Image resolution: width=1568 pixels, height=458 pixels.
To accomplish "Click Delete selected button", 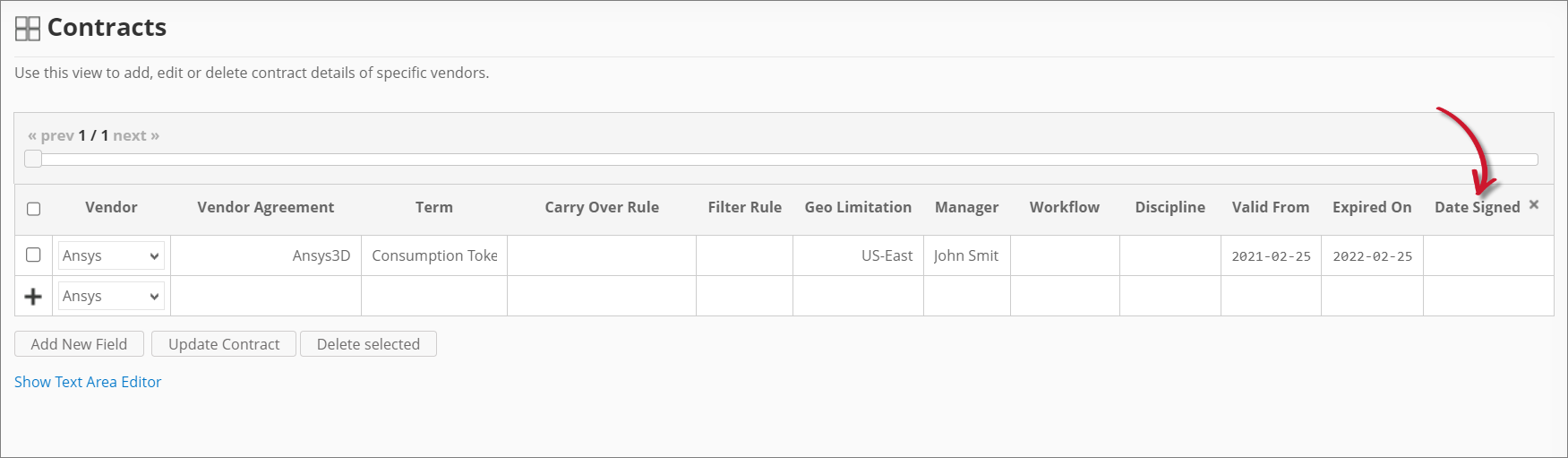I will click(x=368, y=344).
